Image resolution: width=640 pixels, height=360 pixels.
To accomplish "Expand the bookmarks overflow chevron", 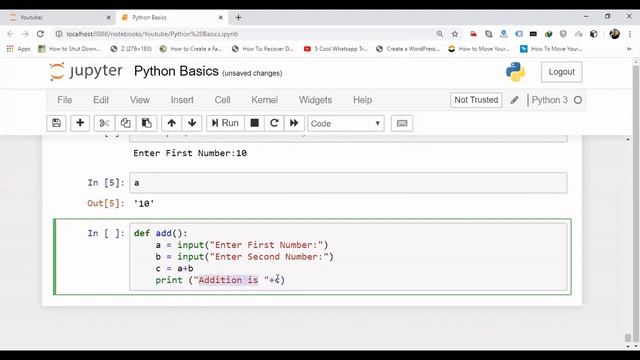I will tap(629, 49).
